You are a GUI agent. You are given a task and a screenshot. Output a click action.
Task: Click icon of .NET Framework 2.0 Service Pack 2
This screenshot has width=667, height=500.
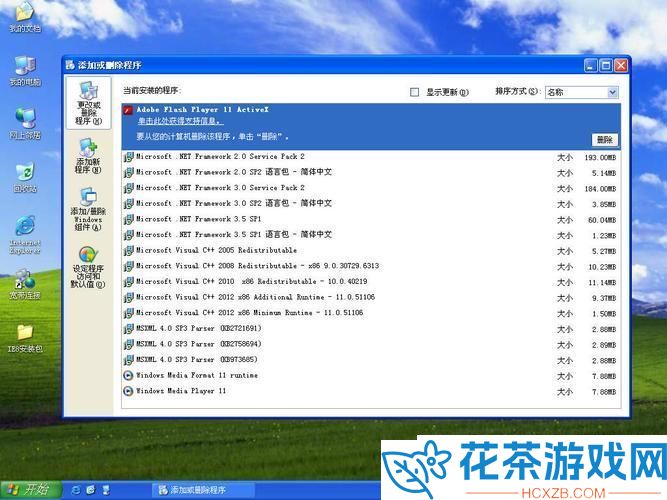point(128,157)
